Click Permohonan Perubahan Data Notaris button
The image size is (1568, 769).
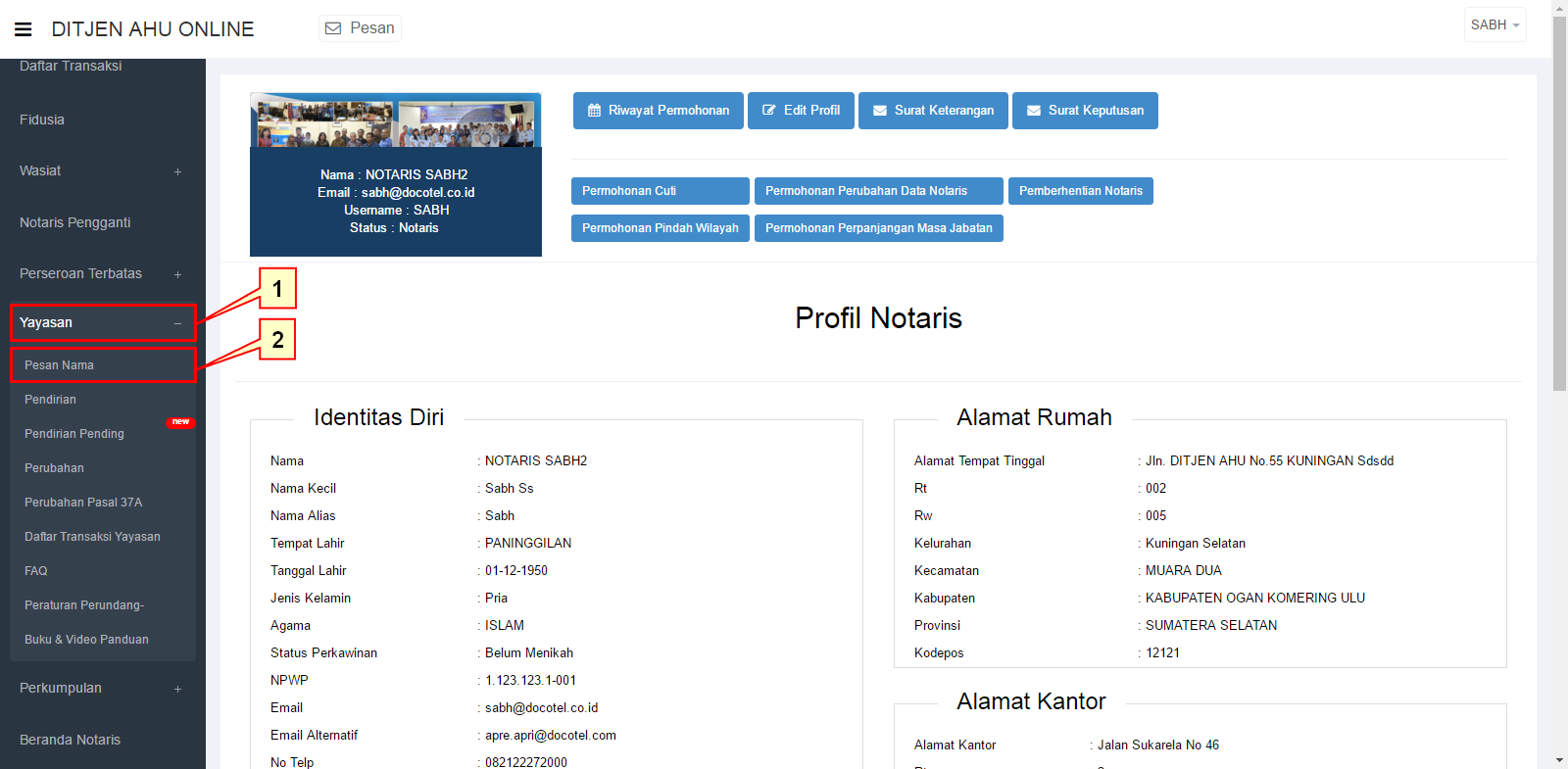tap(878, 191)
